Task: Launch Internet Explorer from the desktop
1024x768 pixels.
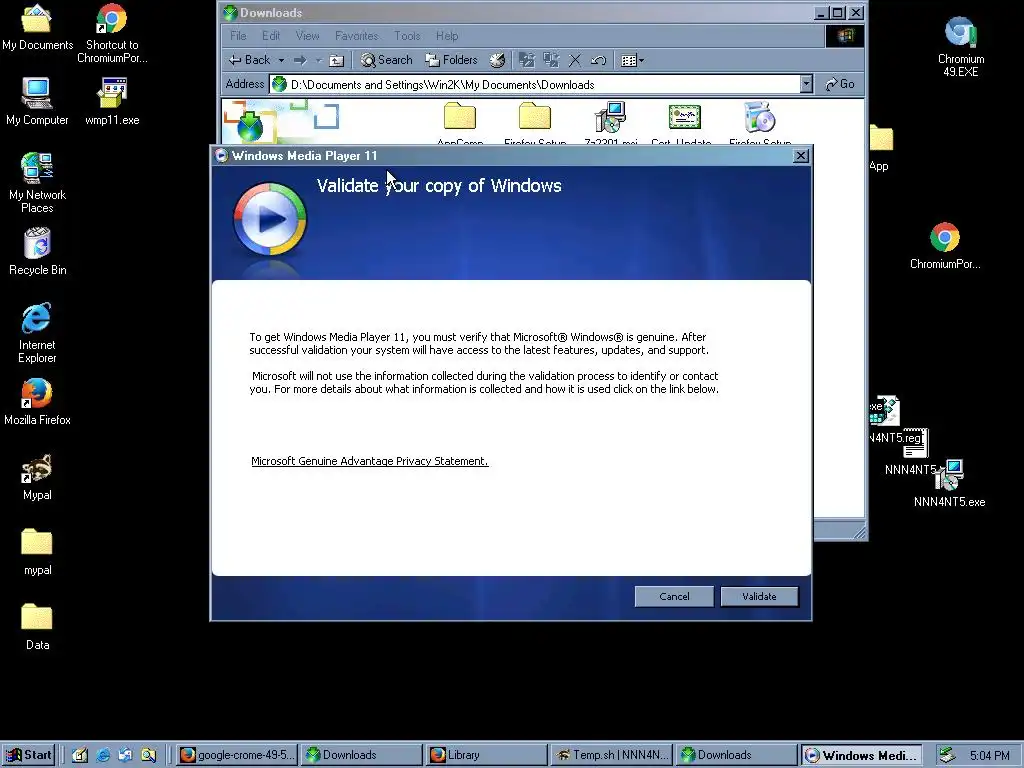Action: coord(37,332)
